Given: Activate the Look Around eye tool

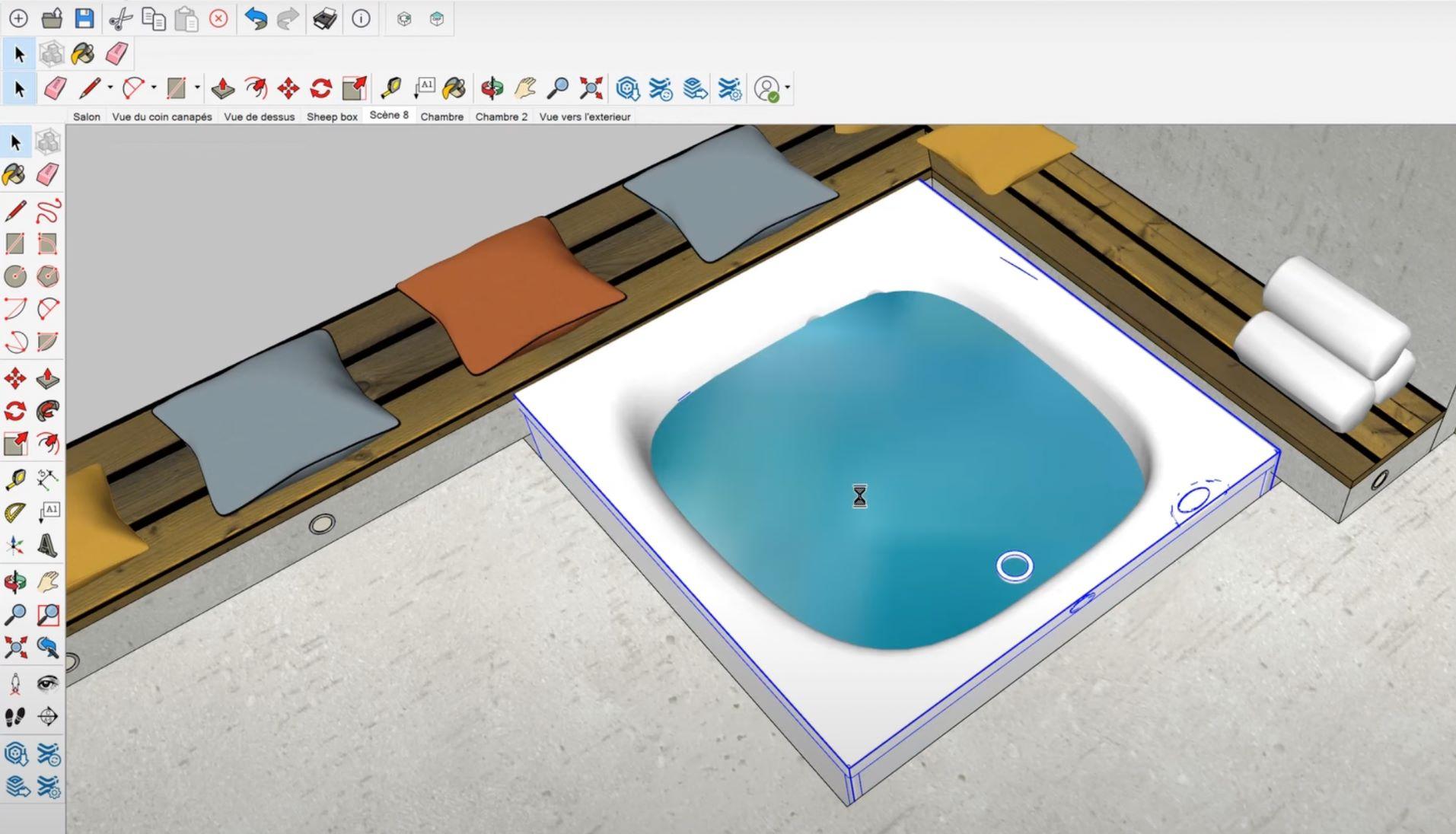Looking at the screenshot, I should [x=48, y=683].
